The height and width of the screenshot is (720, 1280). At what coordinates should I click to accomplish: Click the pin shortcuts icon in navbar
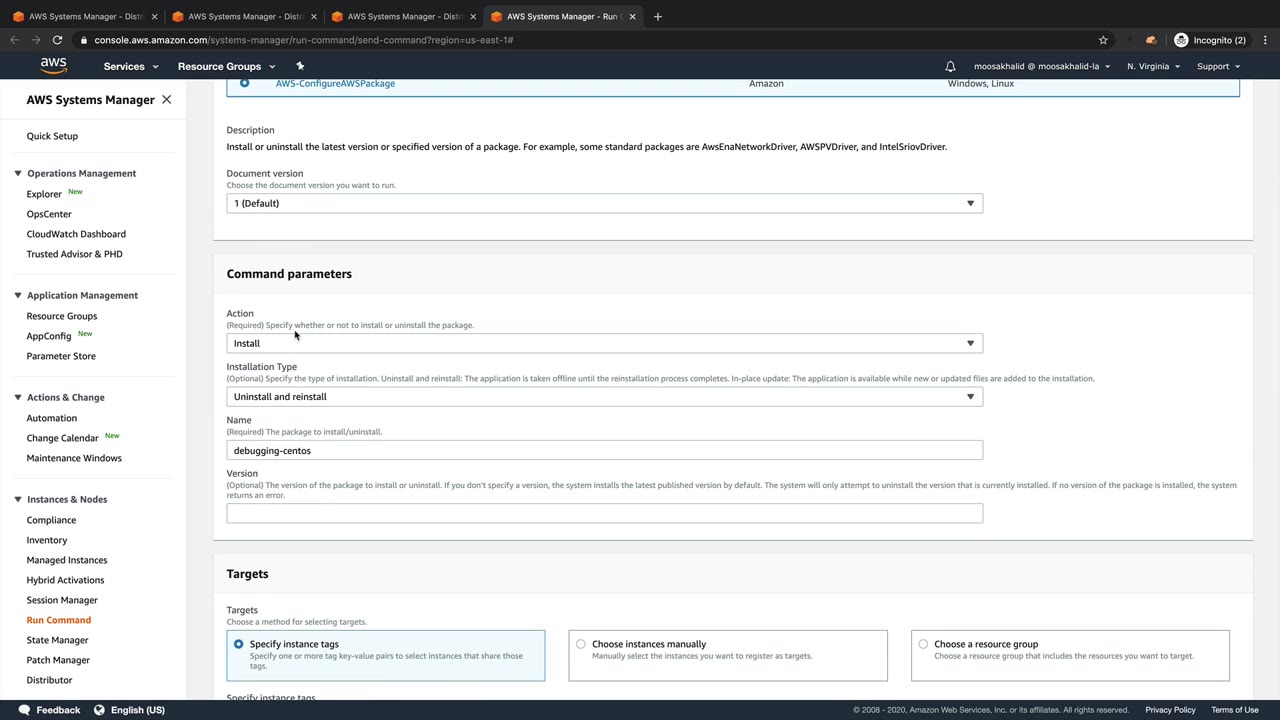coord(300,66)
